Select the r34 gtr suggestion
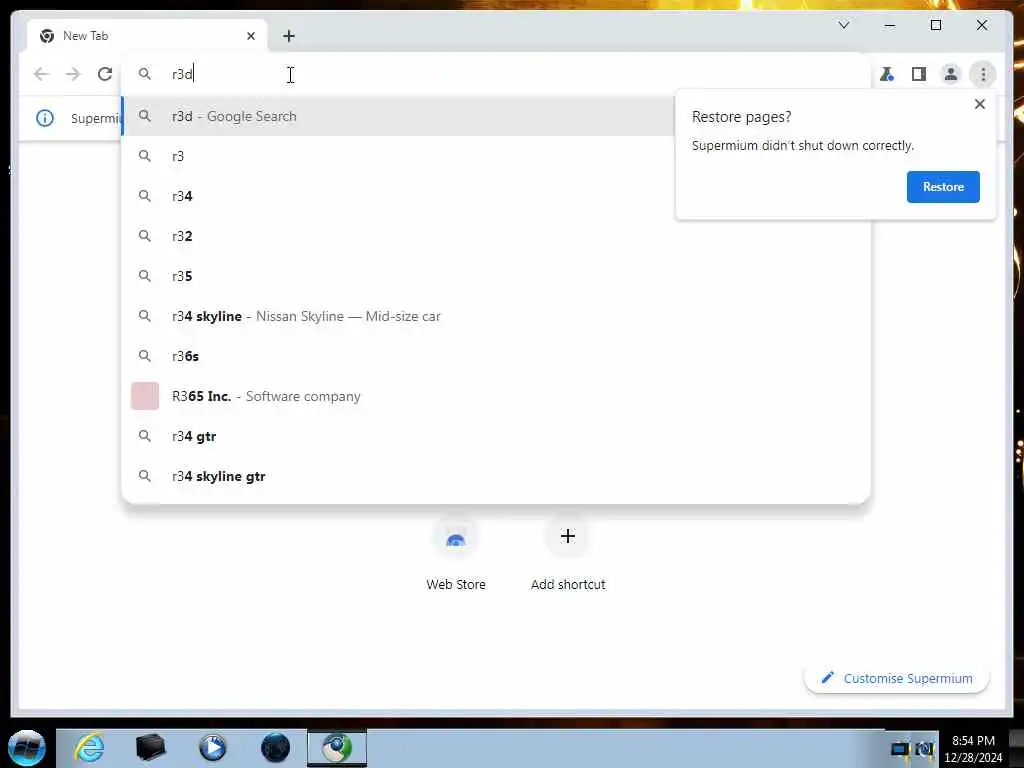This screenshot has height=768, width=1024. tap(496, 436)
